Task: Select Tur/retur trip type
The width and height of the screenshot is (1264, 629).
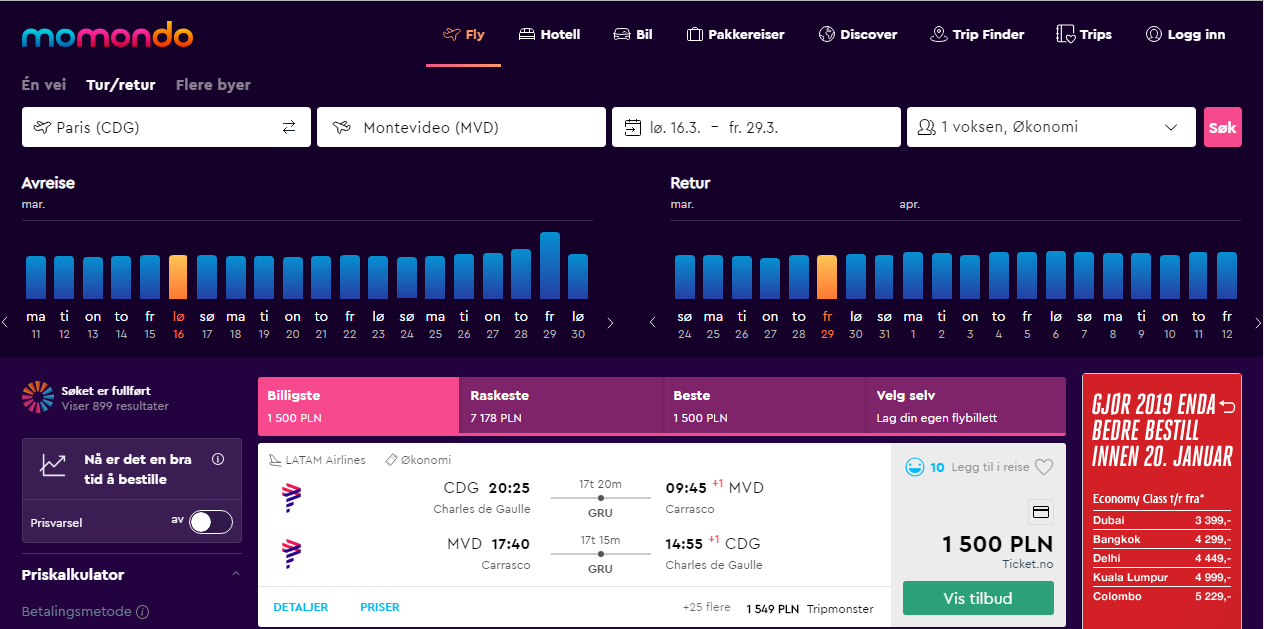Action: [121, 85]
